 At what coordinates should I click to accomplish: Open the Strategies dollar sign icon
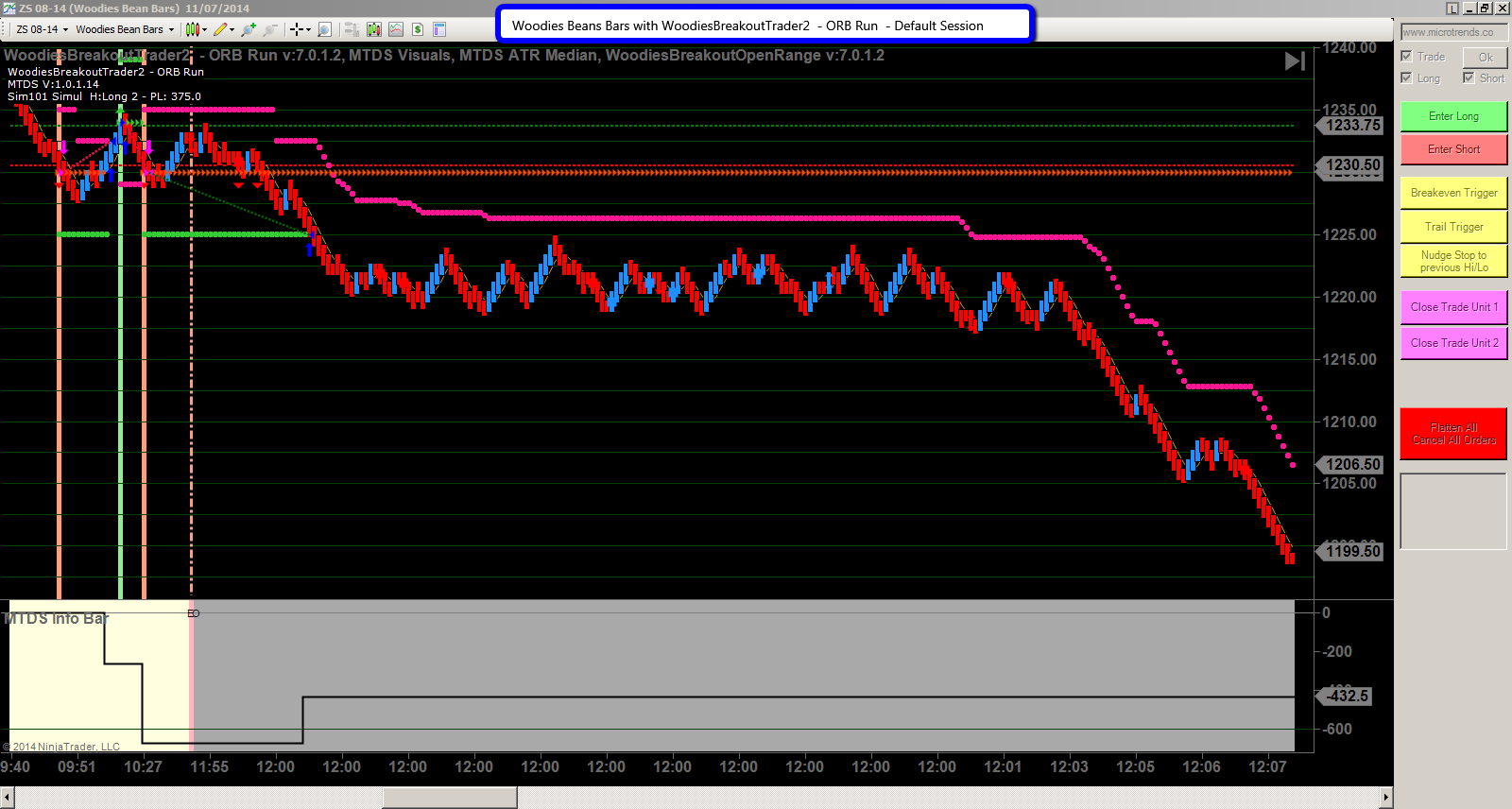tap(417, 29)
